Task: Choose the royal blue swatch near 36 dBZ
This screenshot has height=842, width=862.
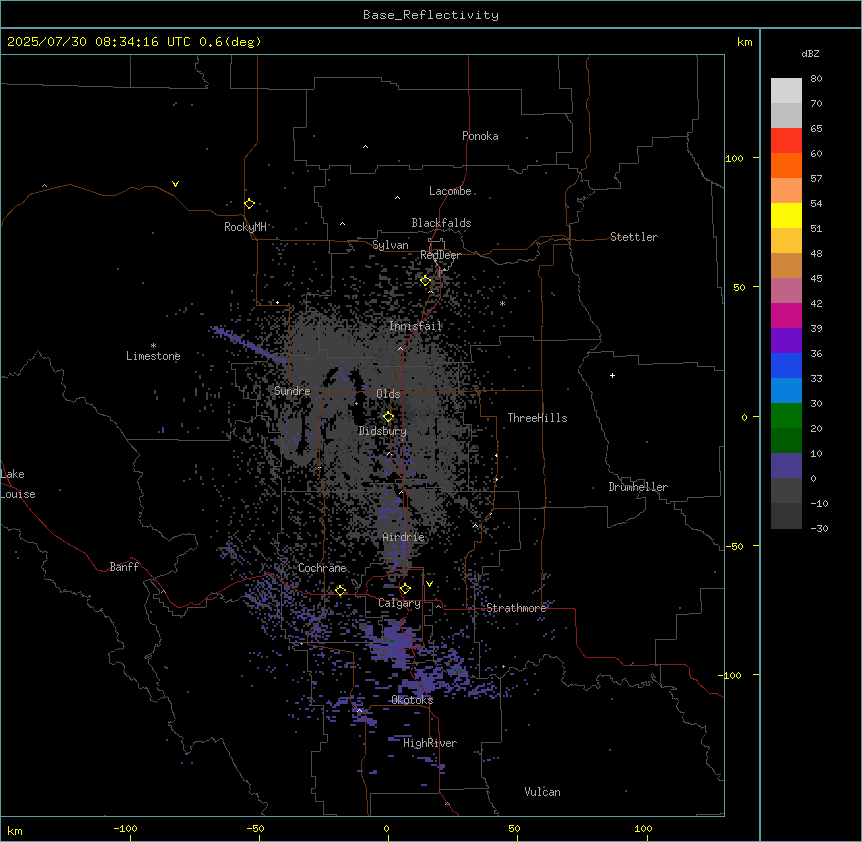Action: (786, 365)
